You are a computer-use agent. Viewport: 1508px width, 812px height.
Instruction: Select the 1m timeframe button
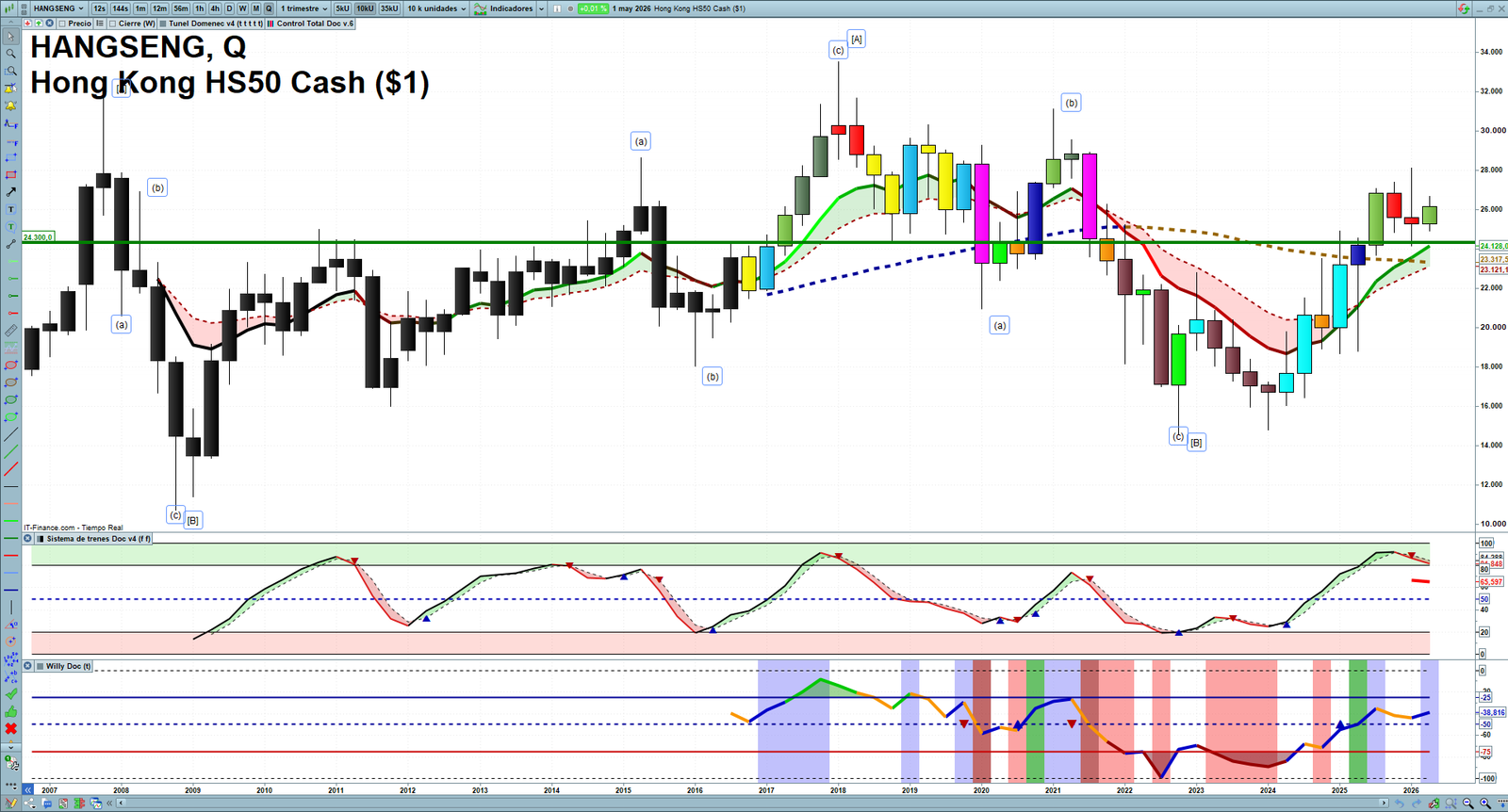click(140, 8)
